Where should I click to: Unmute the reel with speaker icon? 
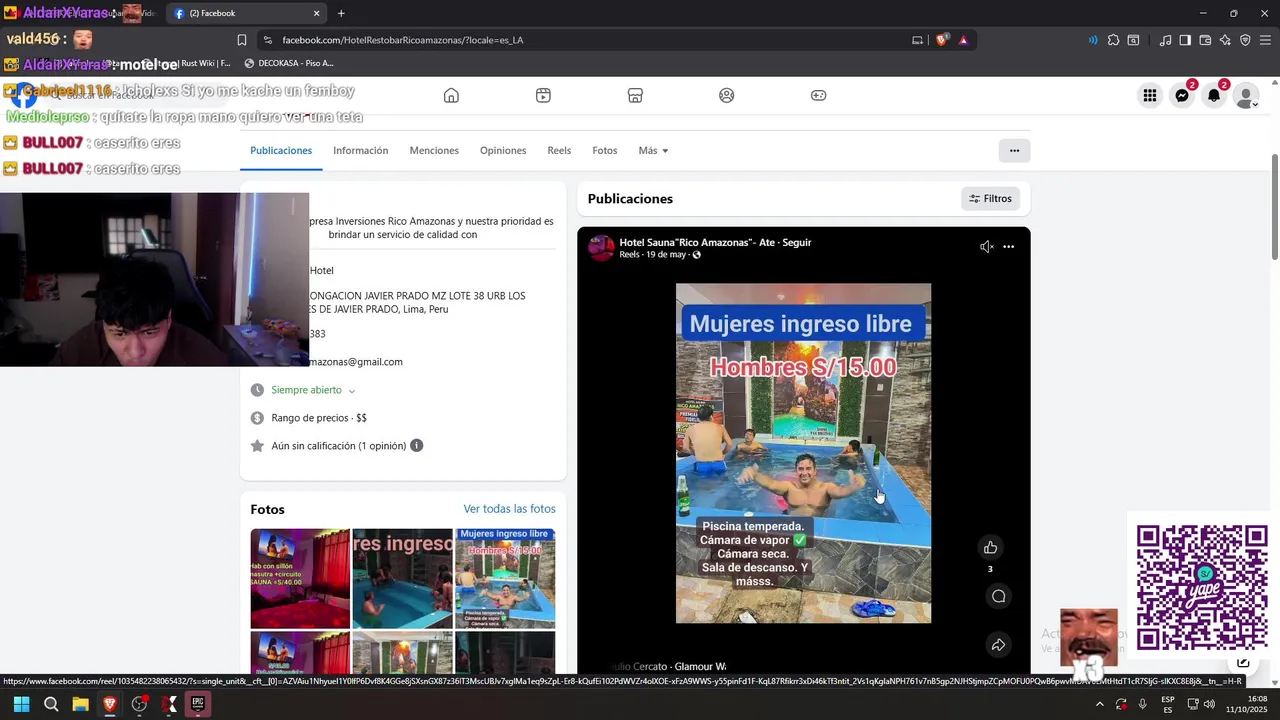pyautogui.click(x=986, y=247)
